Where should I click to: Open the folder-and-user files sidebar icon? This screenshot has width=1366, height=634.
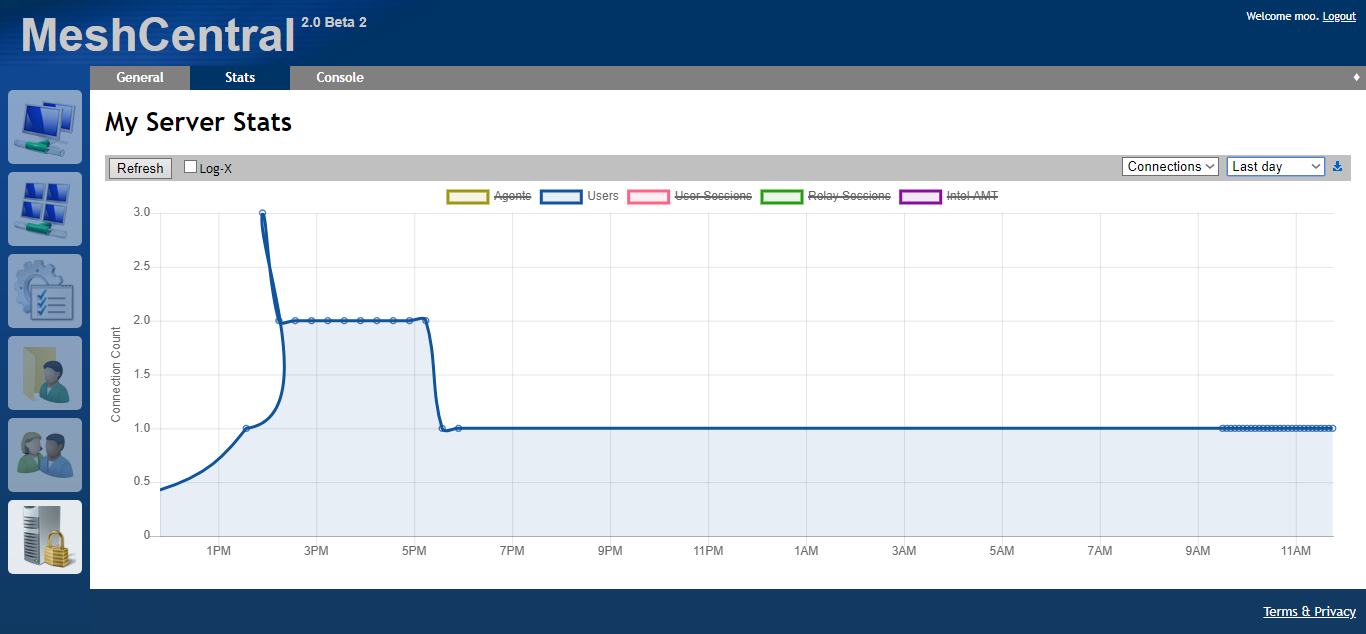[x=45, y=373]
